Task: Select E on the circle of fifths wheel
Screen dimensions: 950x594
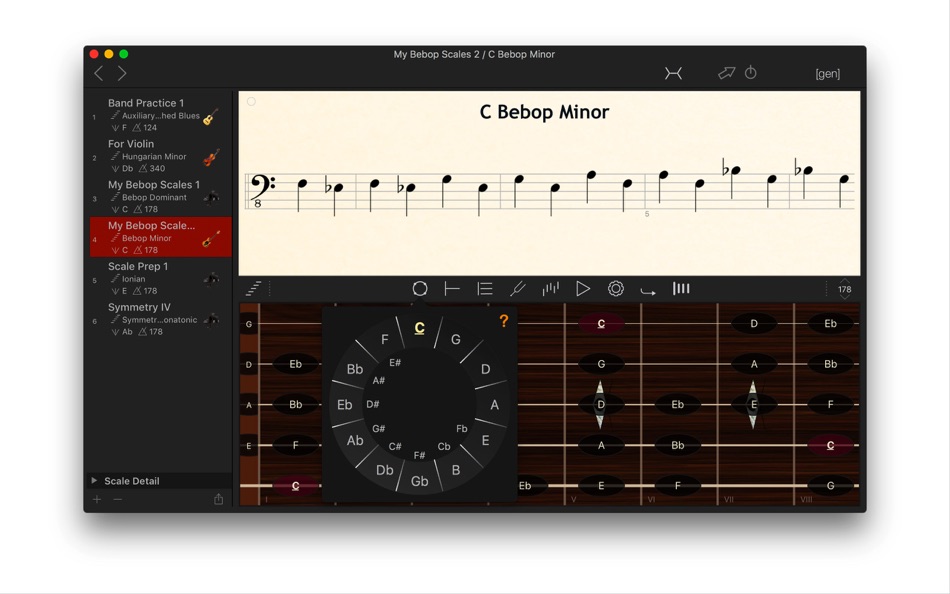Action: (485, 441)
